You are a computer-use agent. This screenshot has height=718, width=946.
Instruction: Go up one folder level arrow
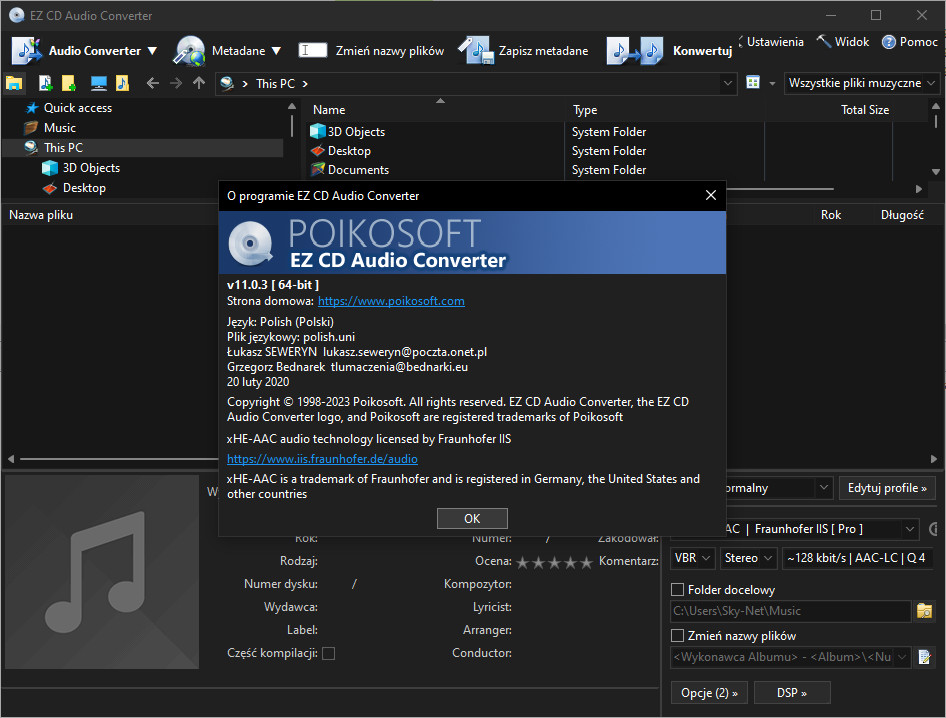coord(199,83)
